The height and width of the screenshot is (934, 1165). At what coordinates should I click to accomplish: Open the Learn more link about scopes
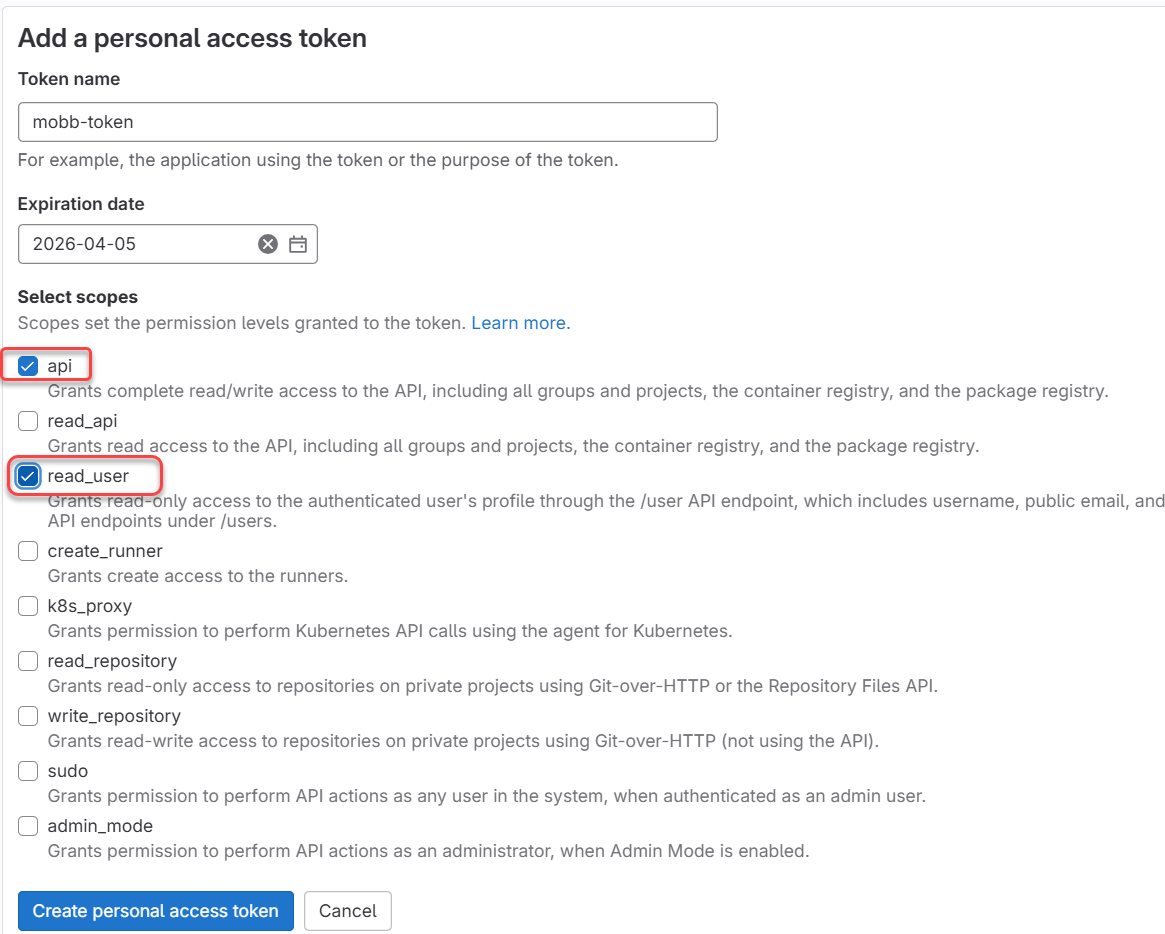click(x=520, y=322)
